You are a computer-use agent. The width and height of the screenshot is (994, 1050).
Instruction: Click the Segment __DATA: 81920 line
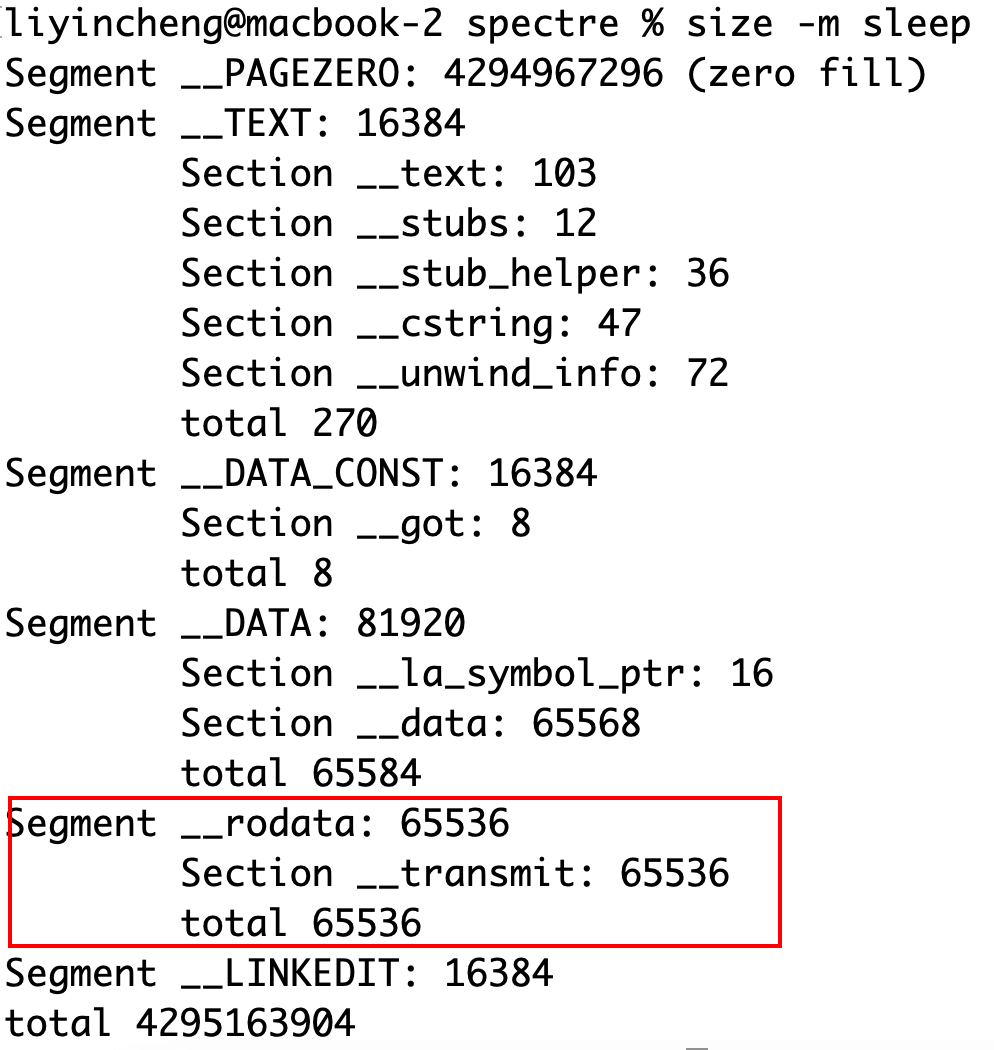pos(235,624)
